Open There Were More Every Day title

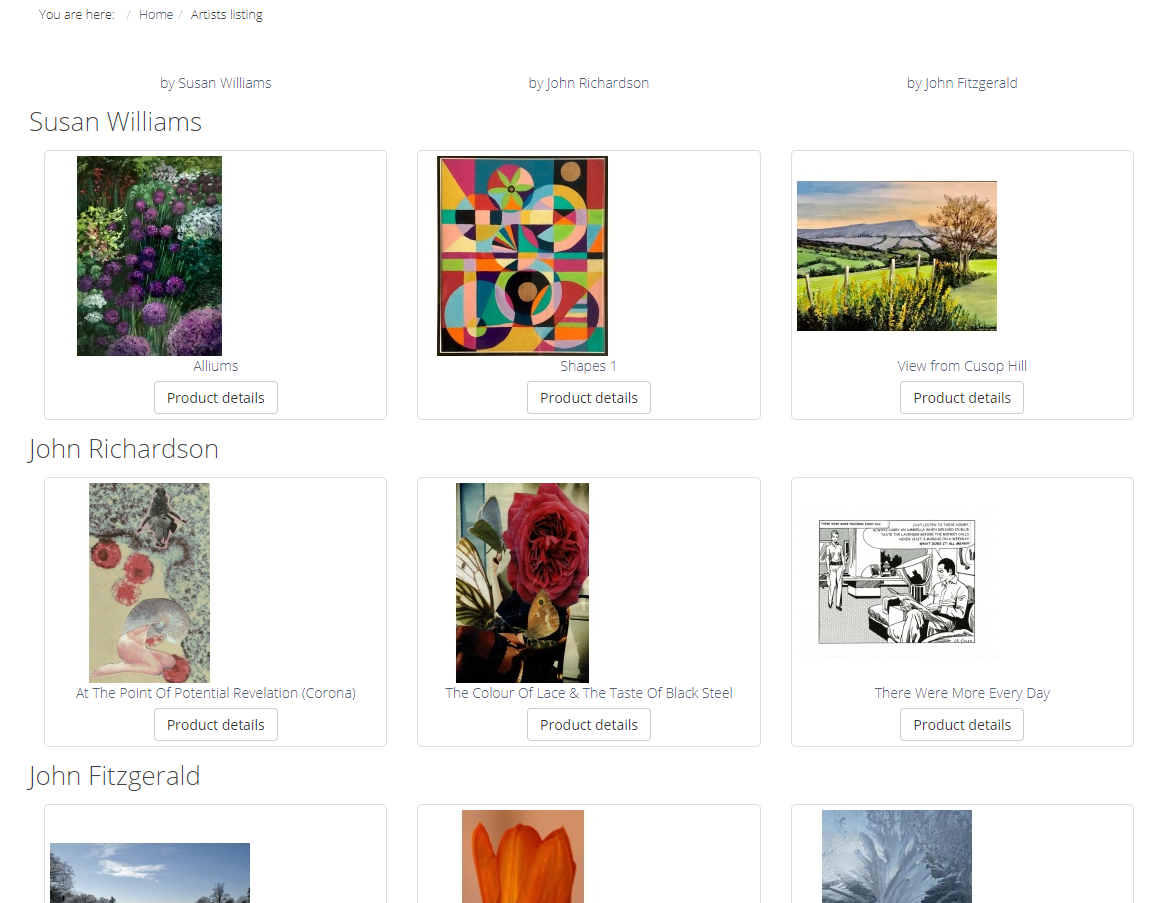tap(962, 693)
